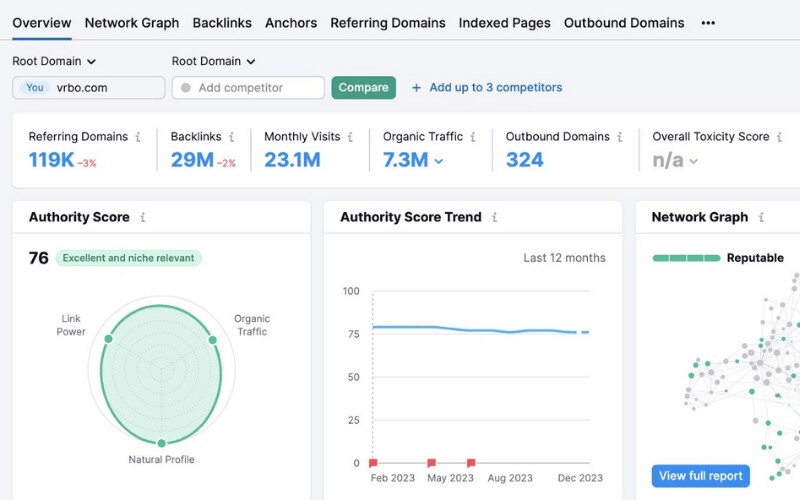Click info icon beside Authority Score heading
The width and height of the screenshot is (800, 500).
click(143, 217)
